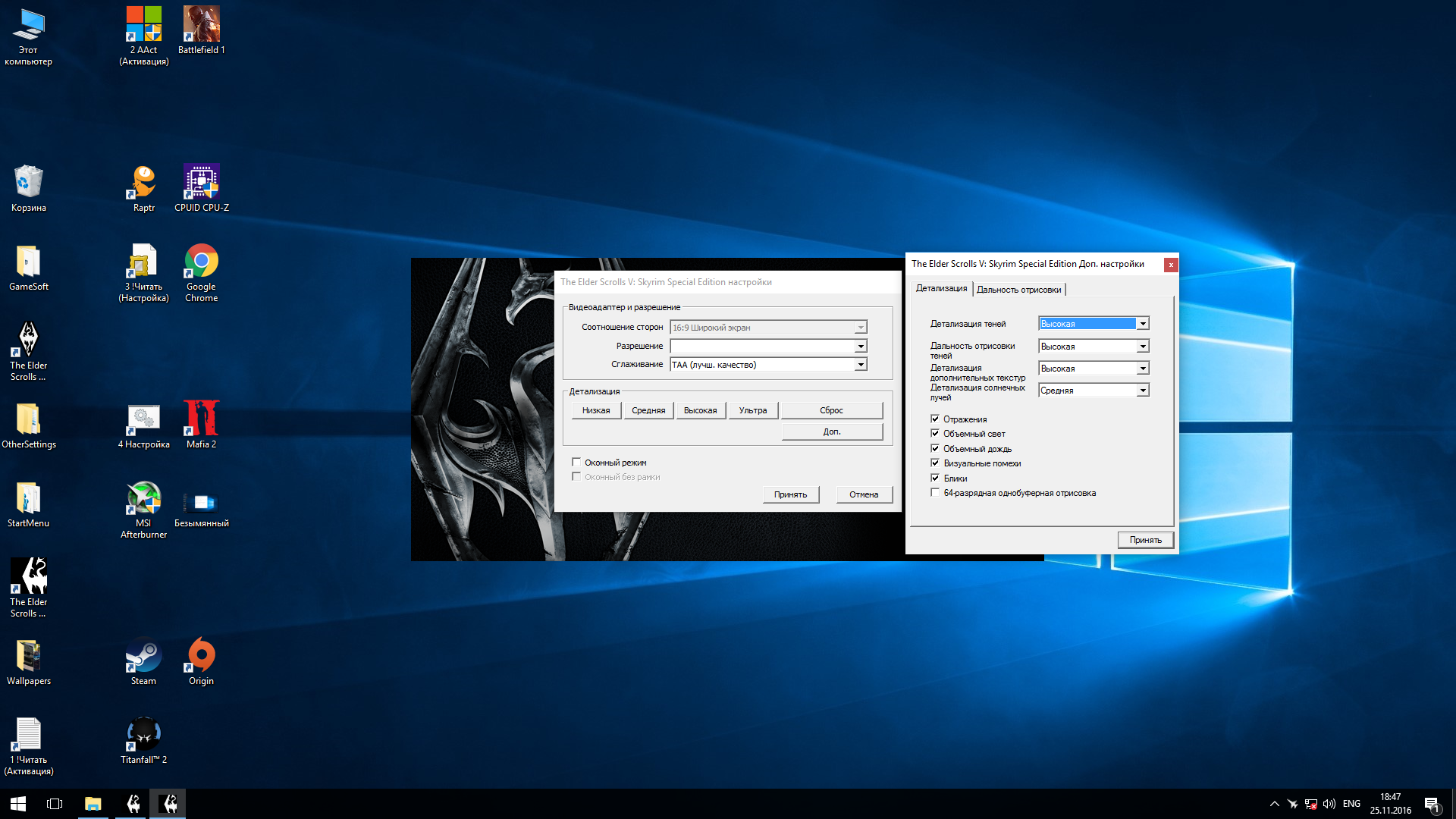The height and width of the screenshot is (819, 1456).
Task: Open Windows Start menu button
Action: click(18, 804)
